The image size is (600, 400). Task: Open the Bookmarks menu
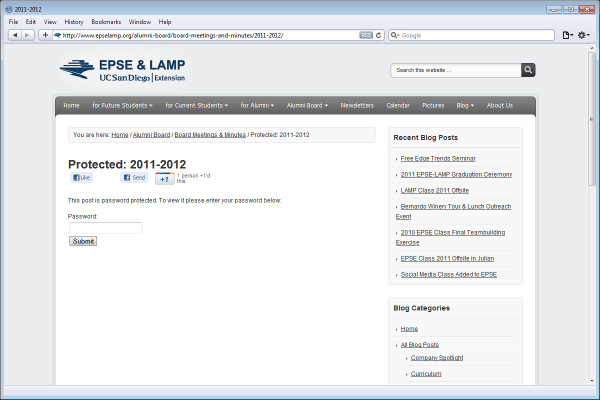(106, 22)
